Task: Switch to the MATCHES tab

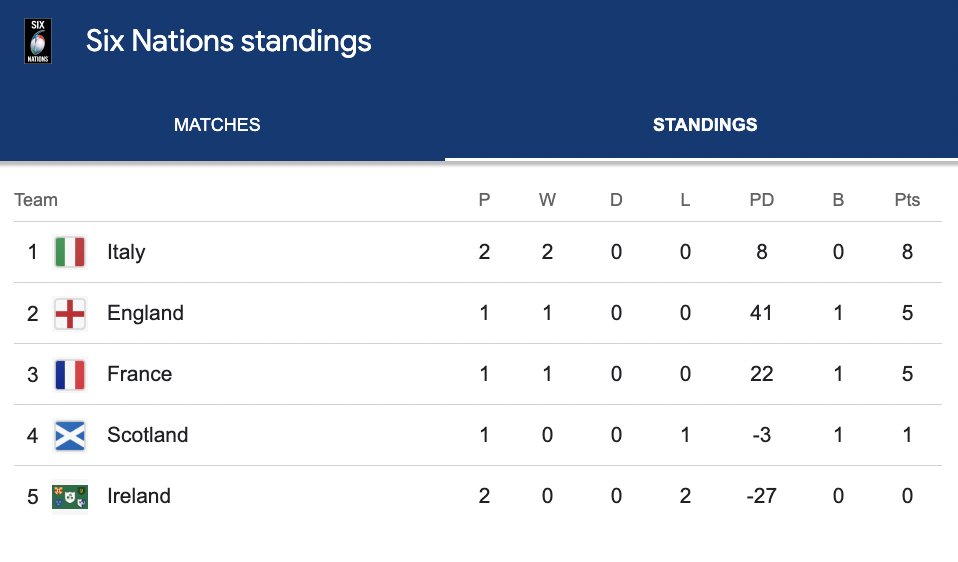Action: point(217,125)
